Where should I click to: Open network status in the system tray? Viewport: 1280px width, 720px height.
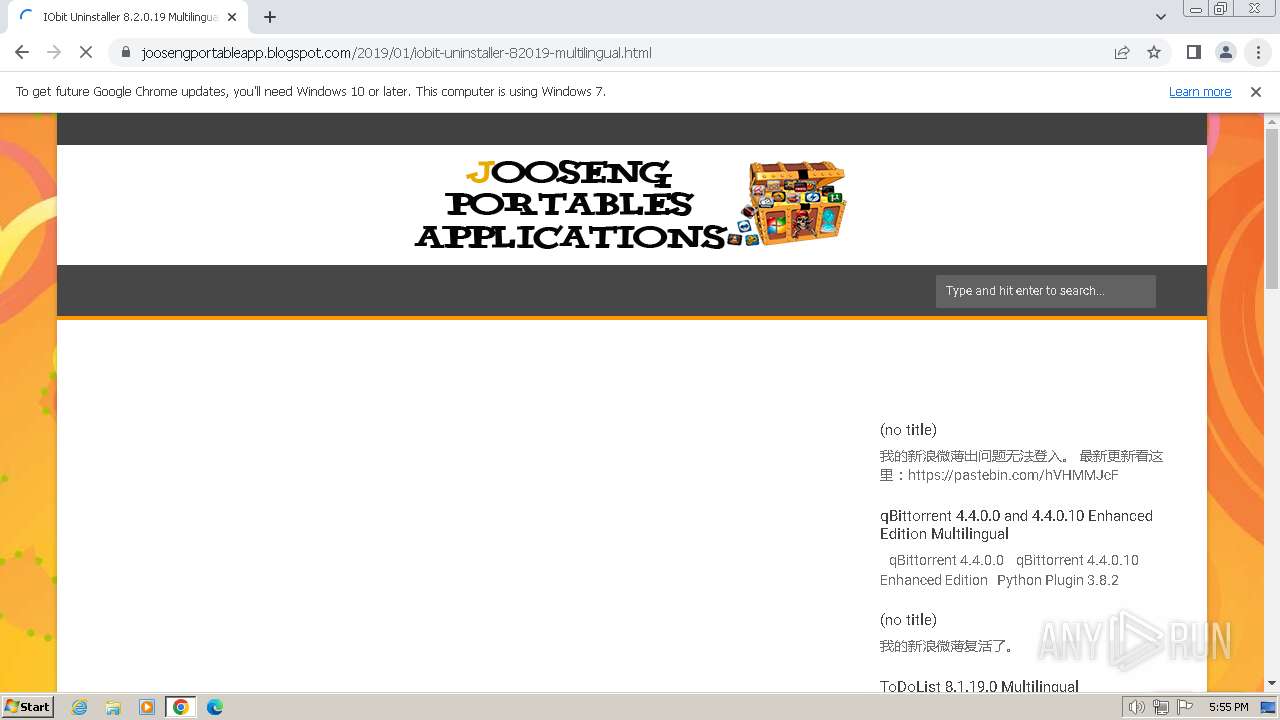pos(1161,707)
